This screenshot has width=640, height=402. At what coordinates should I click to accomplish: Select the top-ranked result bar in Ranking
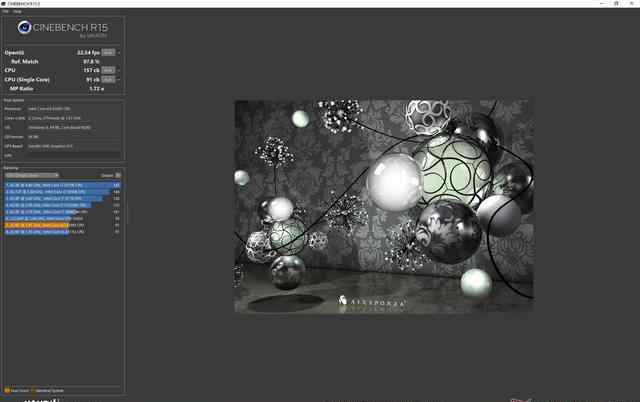pos(62,185)
